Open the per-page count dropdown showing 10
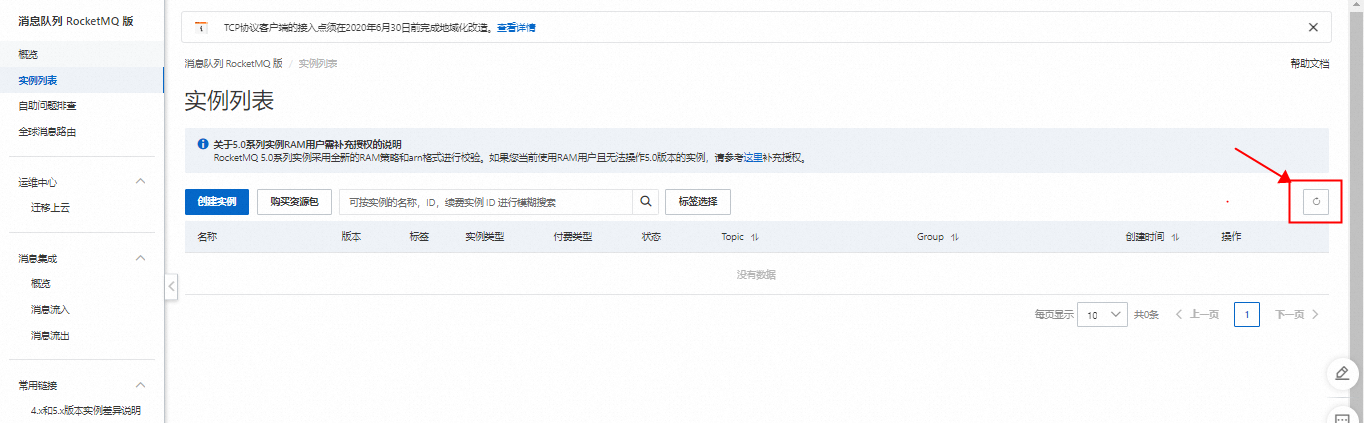 coord(1103,314)
